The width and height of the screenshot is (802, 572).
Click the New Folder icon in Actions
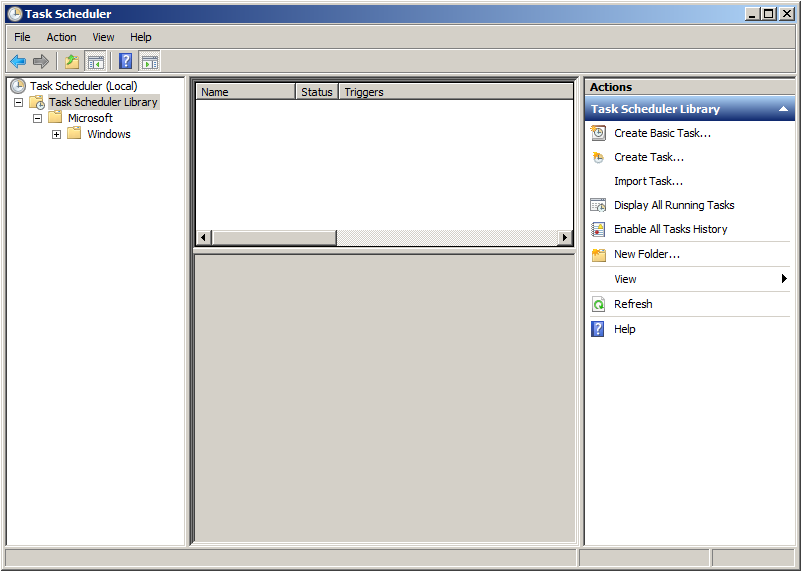click(x=598, y=254)
